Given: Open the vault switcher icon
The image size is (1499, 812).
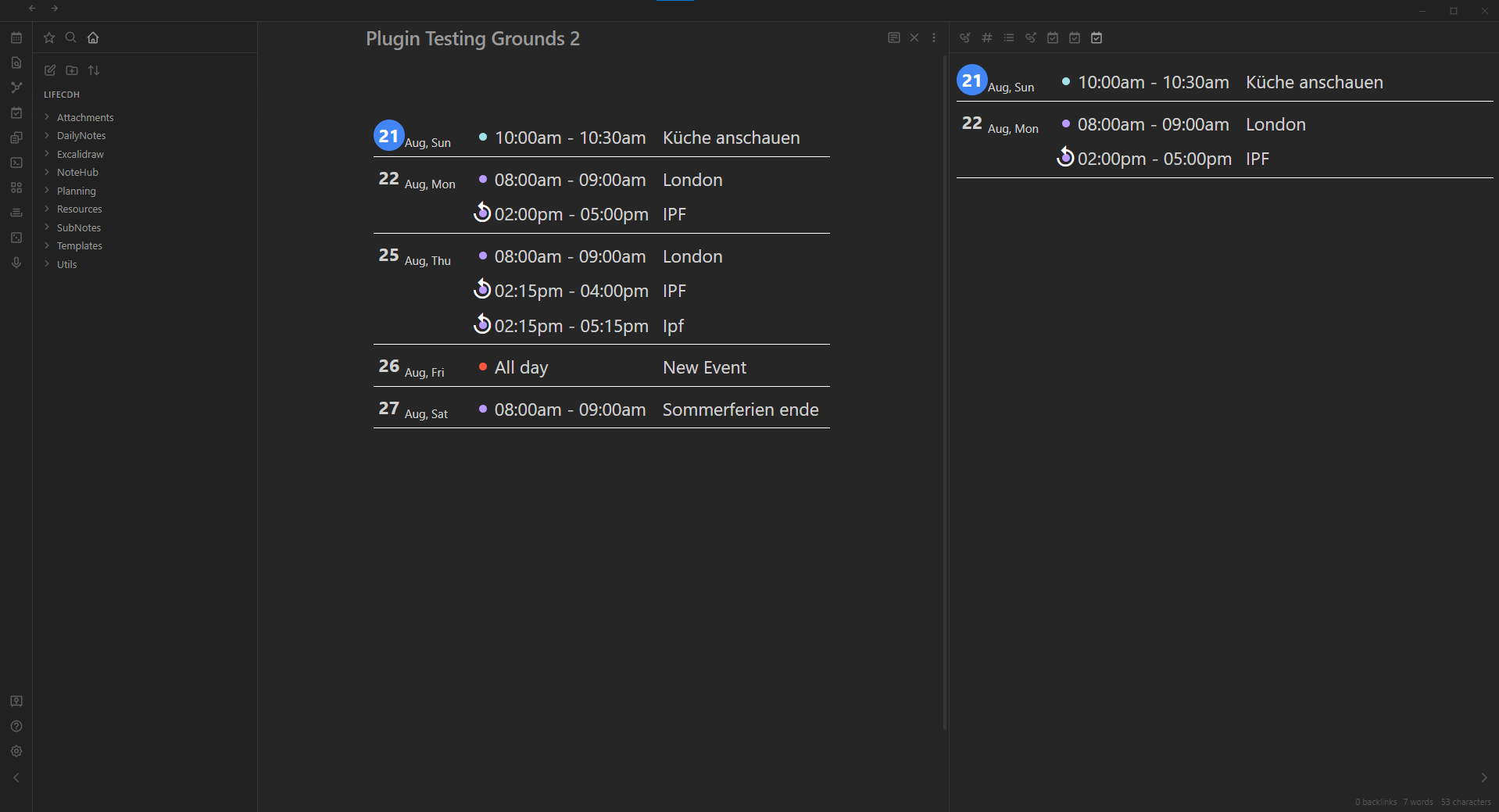Looking at the screenshot, I should click(x=16, y=701).
